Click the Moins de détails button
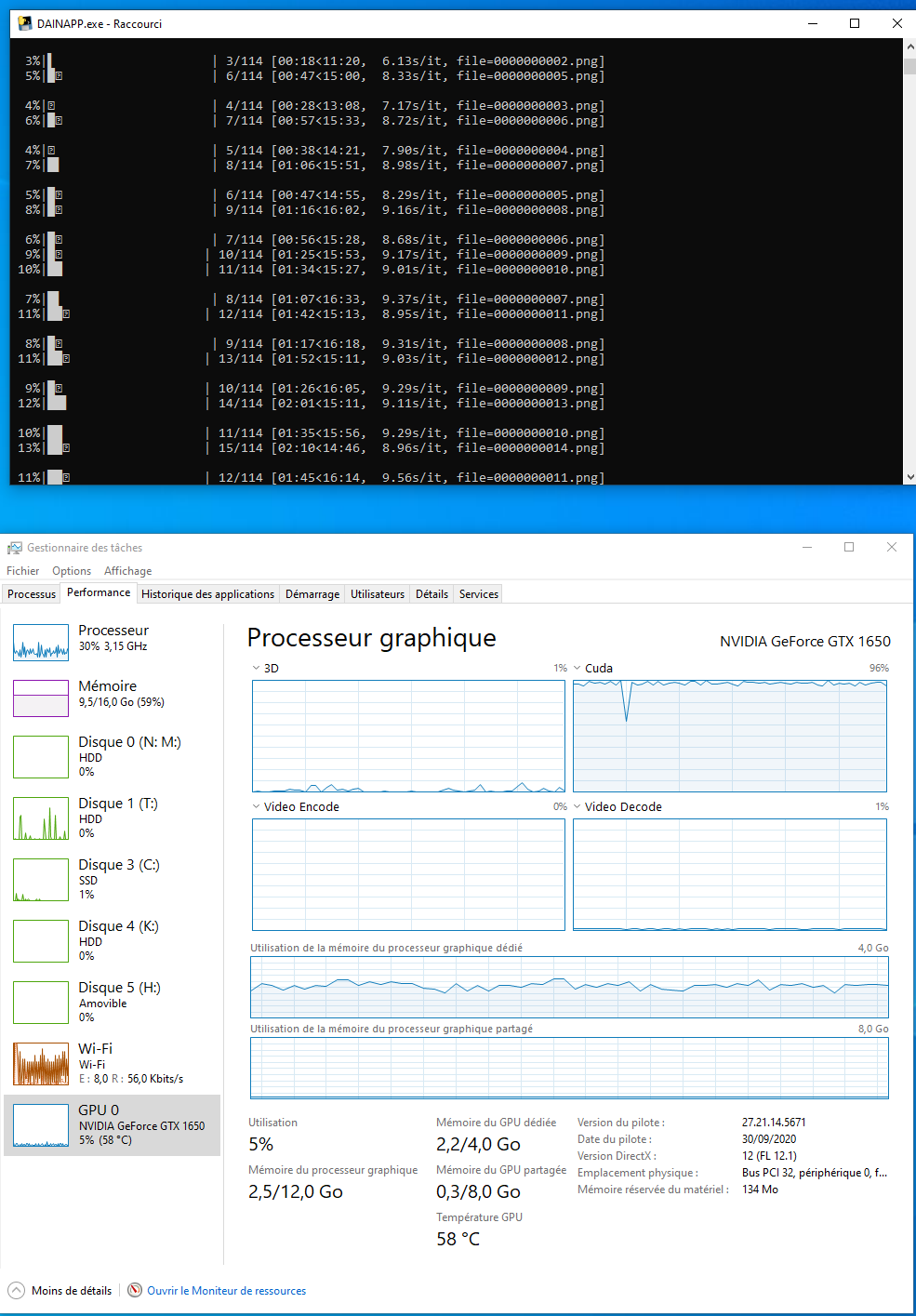This screenshot has height=1316, width=916. pos(59,1290)
